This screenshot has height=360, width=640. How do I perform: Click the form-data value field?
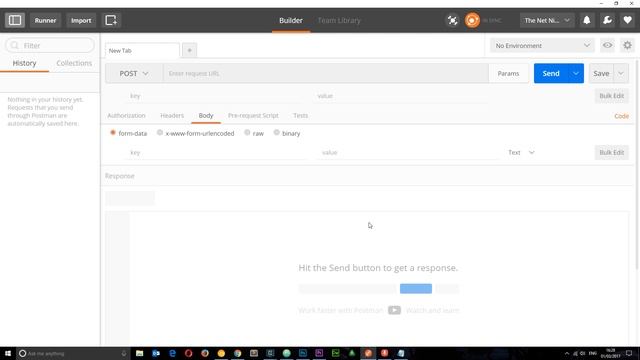coord(408,153)
